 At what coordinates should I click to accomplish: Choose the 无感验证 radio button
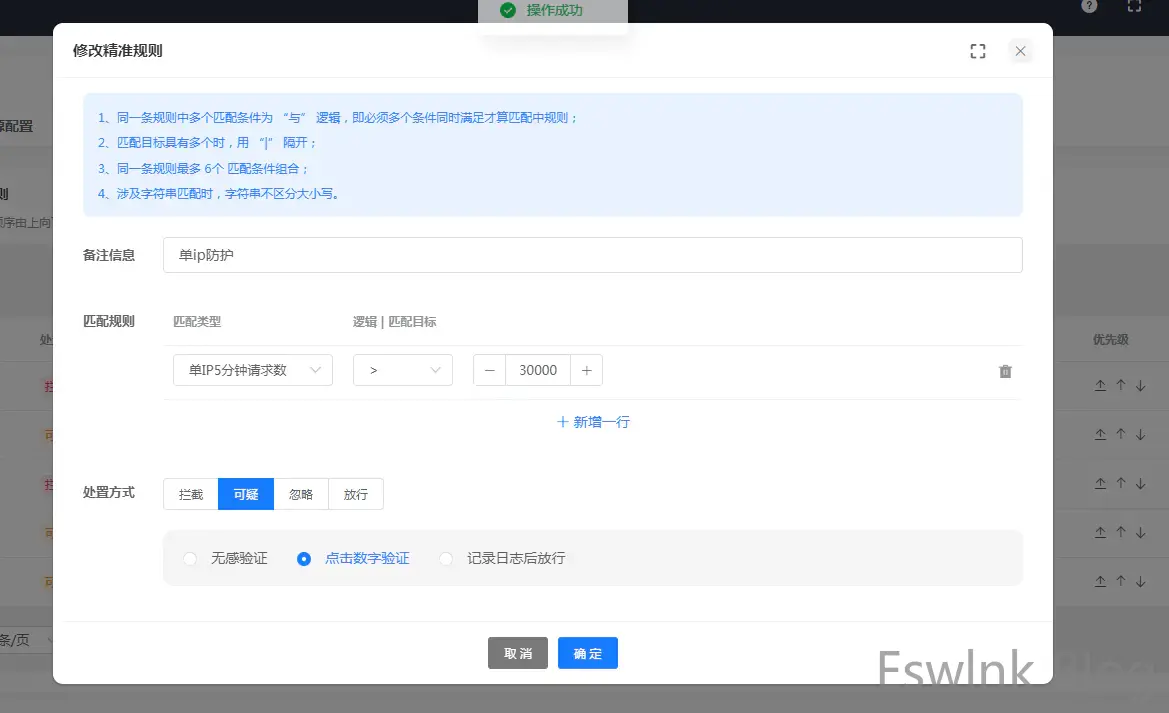click(x=190, y=559)
